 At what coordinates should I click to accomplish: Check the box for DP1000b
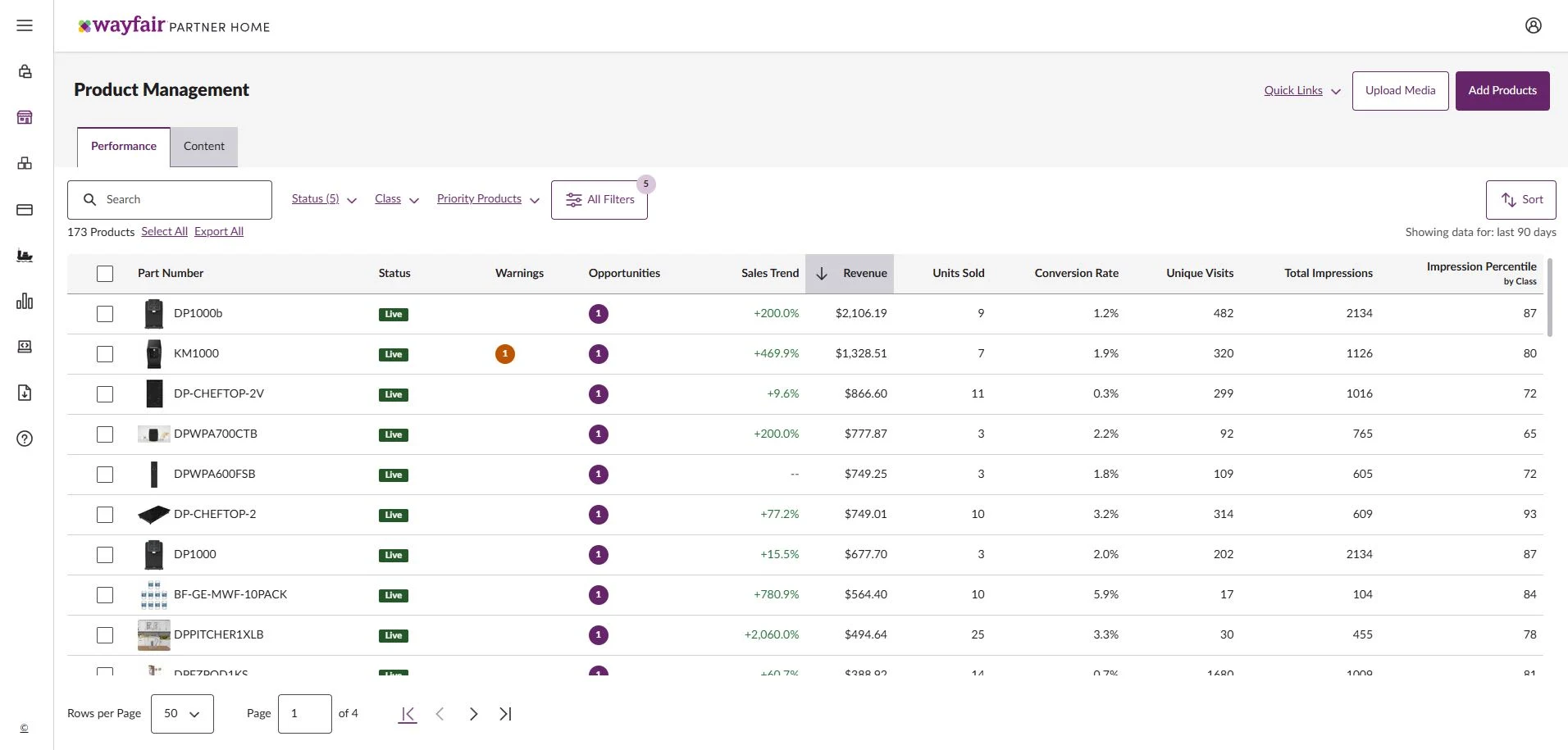[105, 314]
